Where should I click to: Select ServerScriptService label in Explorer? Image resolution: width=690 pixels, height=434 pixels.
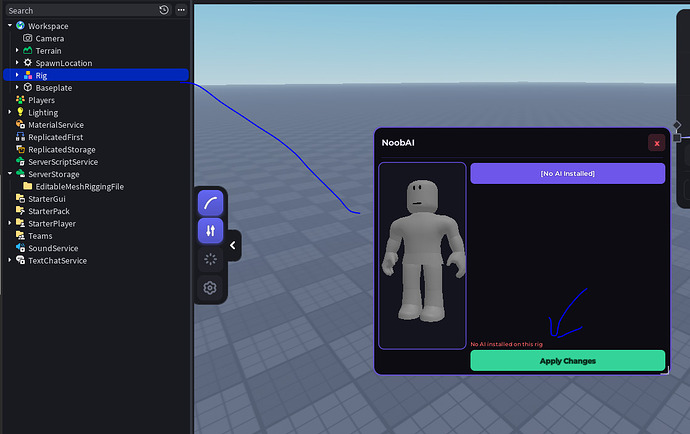(x=63, y=162)
